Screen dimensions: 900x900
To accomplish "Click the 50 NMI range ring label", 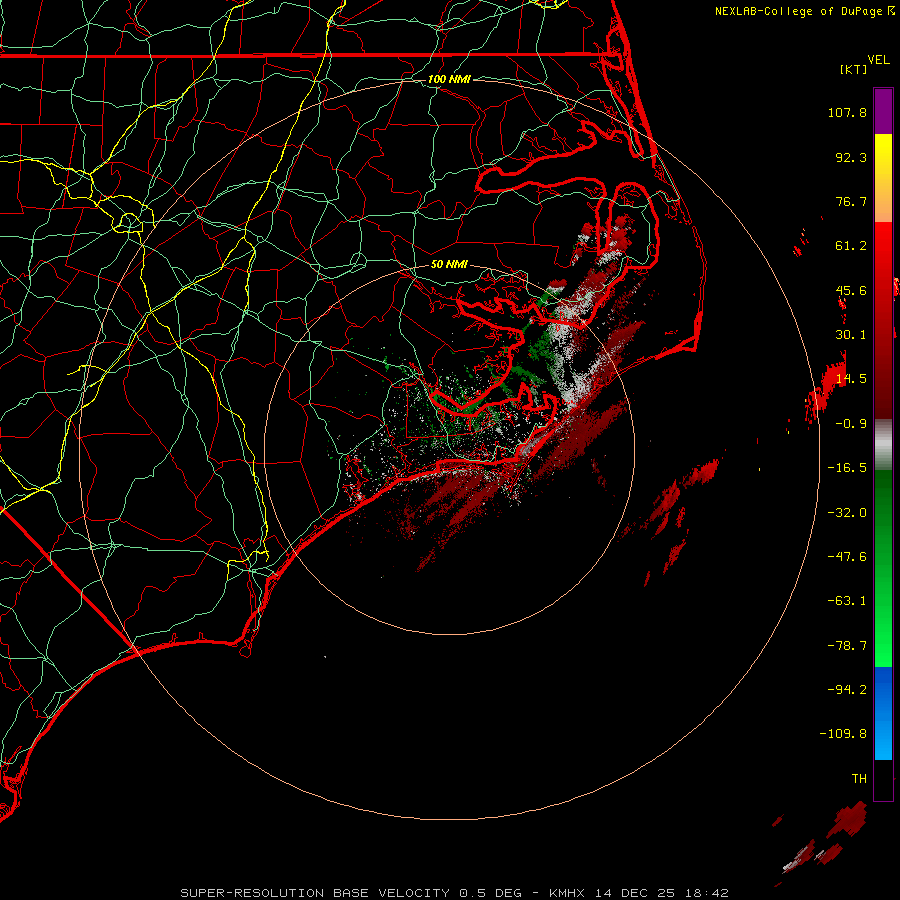I will tap(449, 264).
